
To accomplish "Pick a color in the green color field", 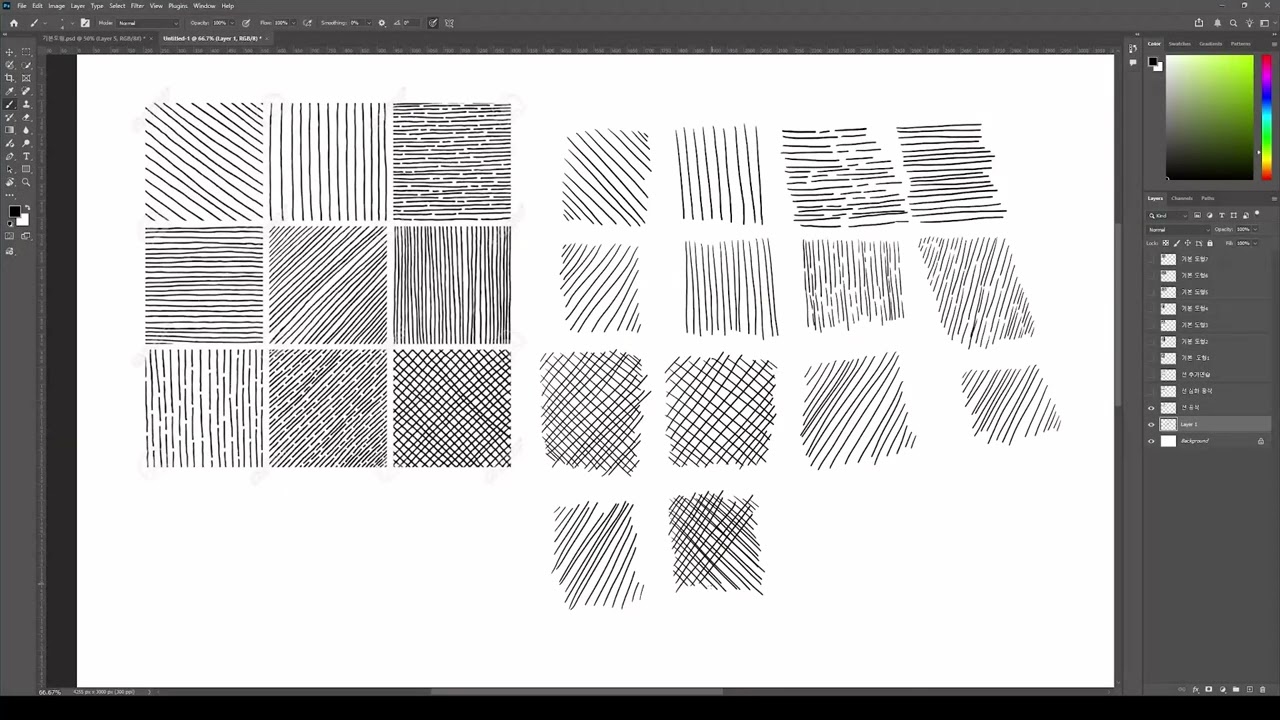I will 1209,118.
